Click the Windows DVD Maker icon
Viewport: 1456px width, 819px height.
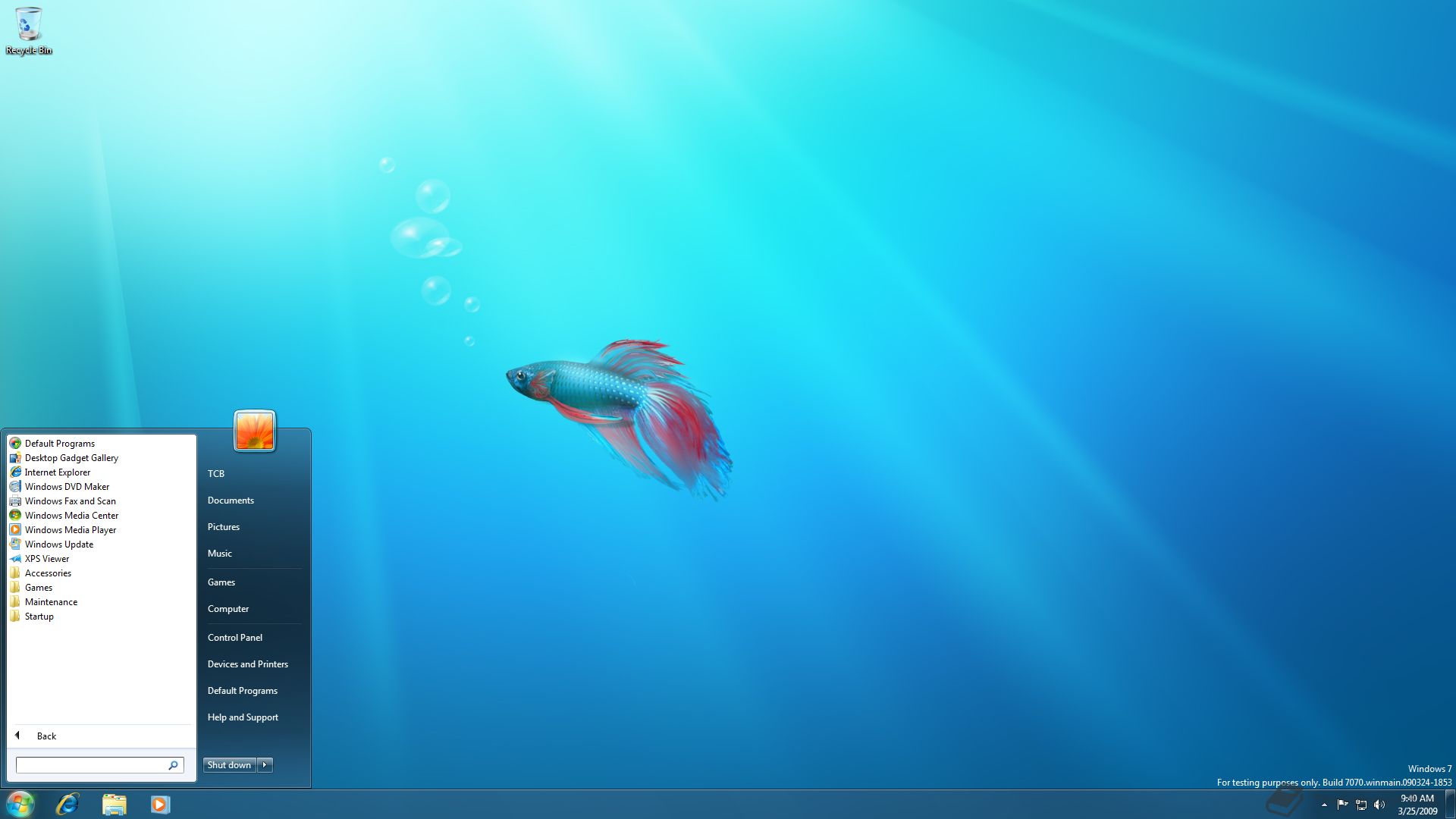point(15,487)
